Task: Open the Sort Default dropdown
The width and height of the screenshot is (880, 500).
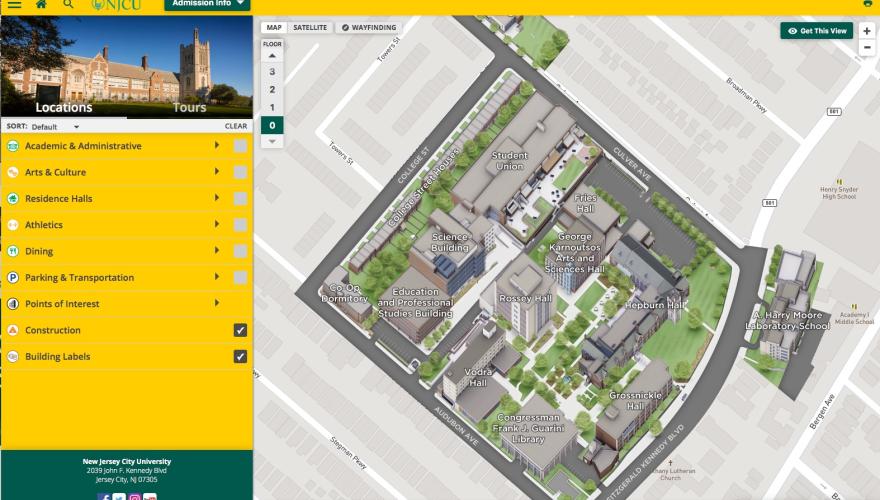Action: [55, 127]
